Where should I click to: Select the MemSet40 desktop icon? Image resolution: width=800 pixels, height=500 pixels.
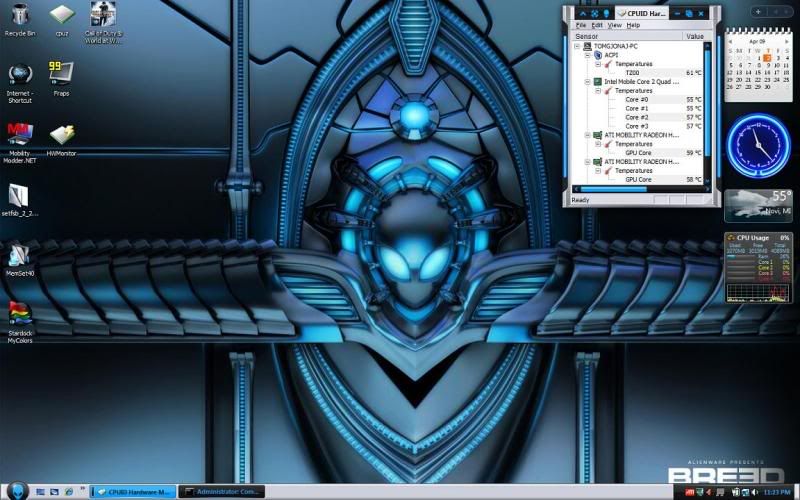pyautogui.click(x=20, y=260)
